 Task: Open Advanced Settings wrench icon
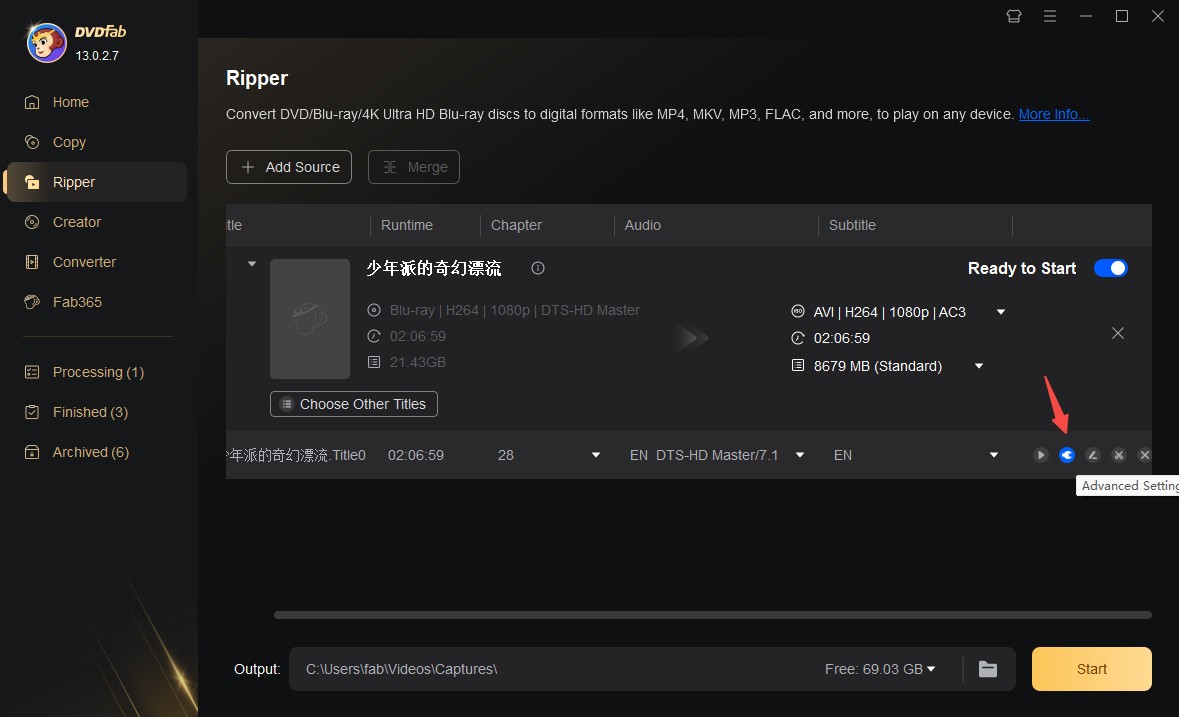1067,455
